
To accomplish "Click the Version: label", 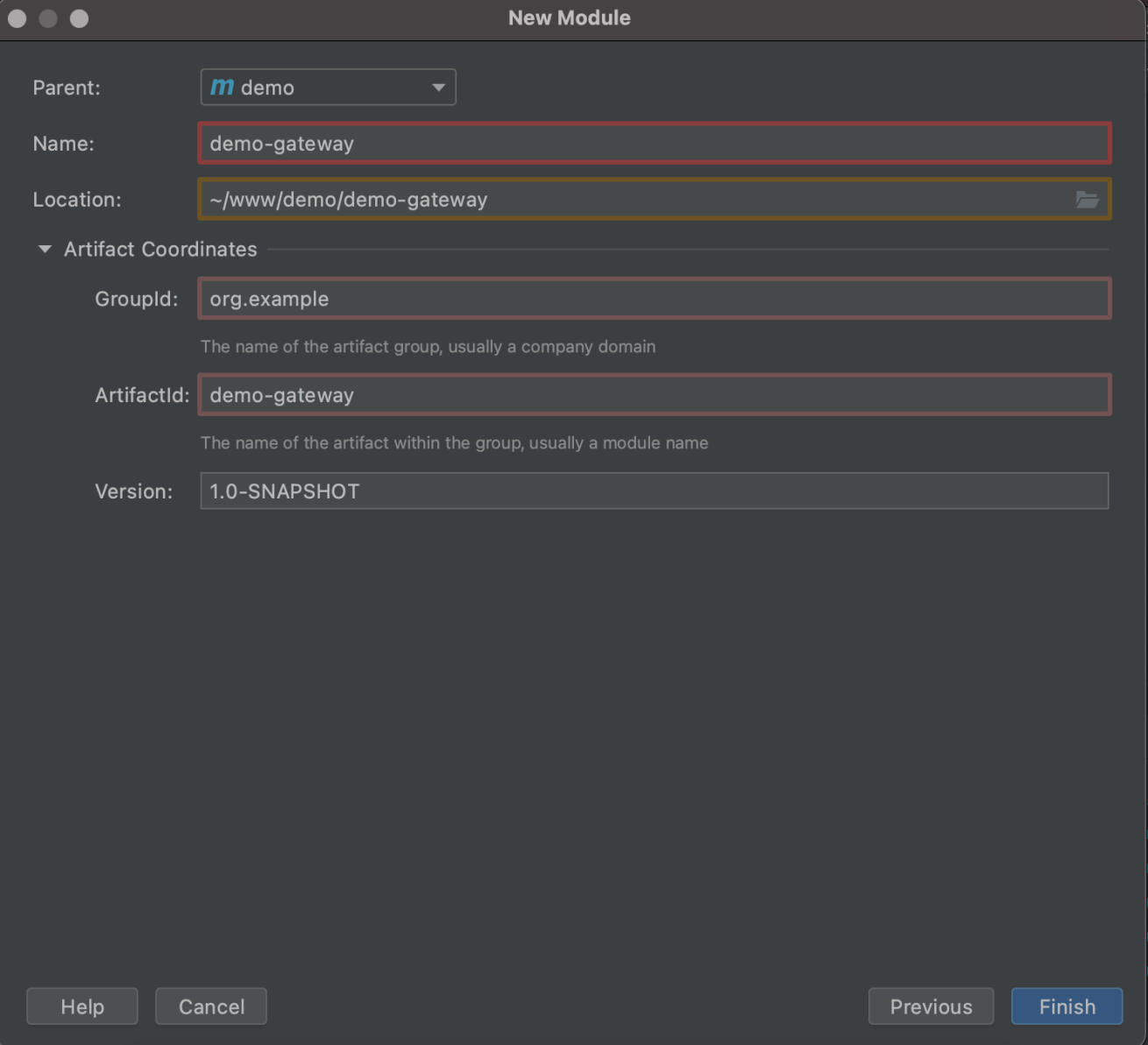I will (134, 491).
